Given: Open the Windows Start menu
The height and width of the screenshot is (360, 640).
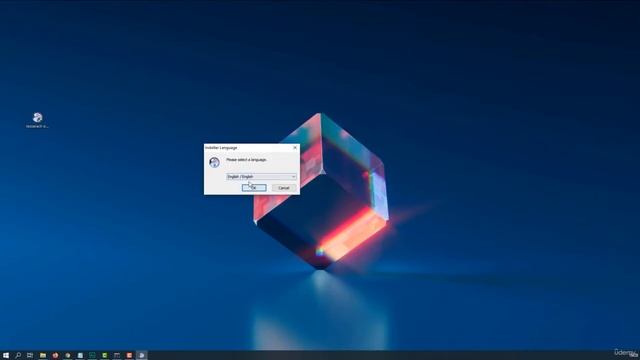Looking at the screenshot, I should 6,356.
